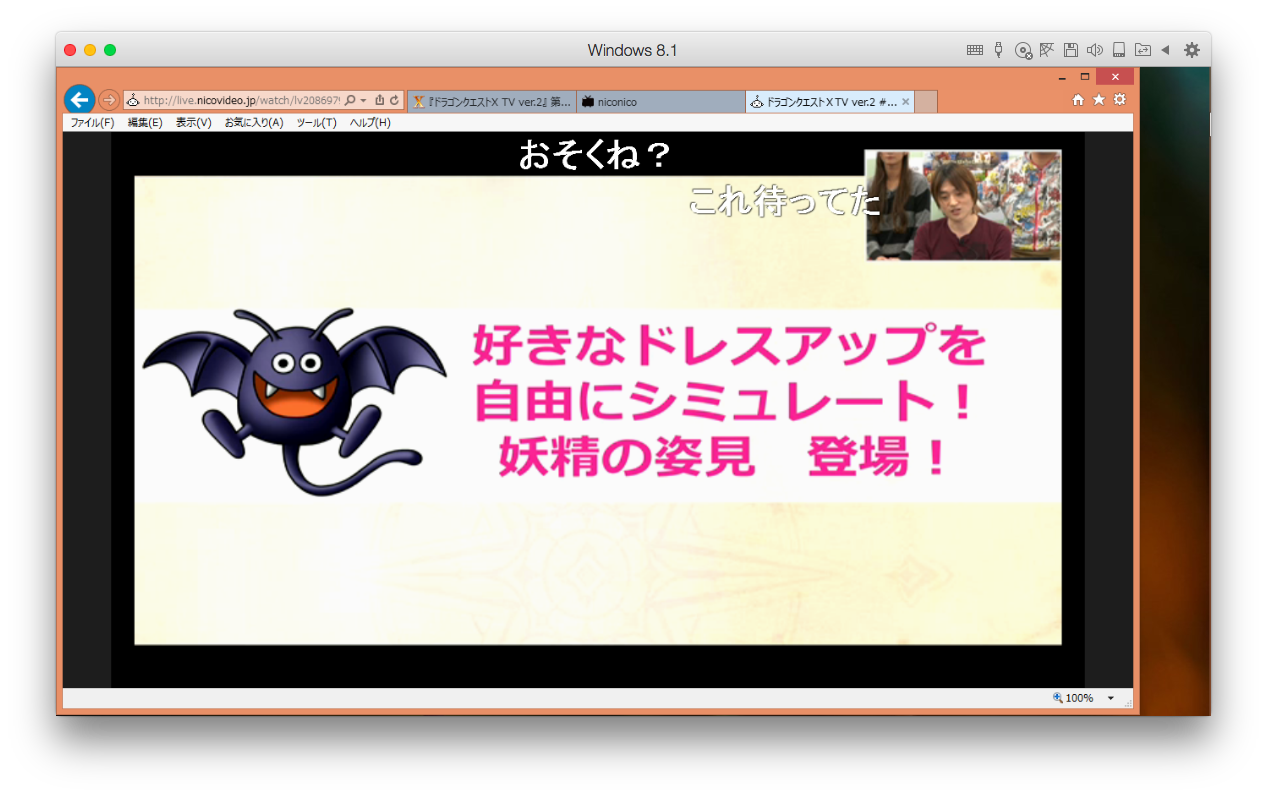Click the VM USB device icon
This screenshot has height=796, width=1267.
pyautogui.click(x=998, y=50)
